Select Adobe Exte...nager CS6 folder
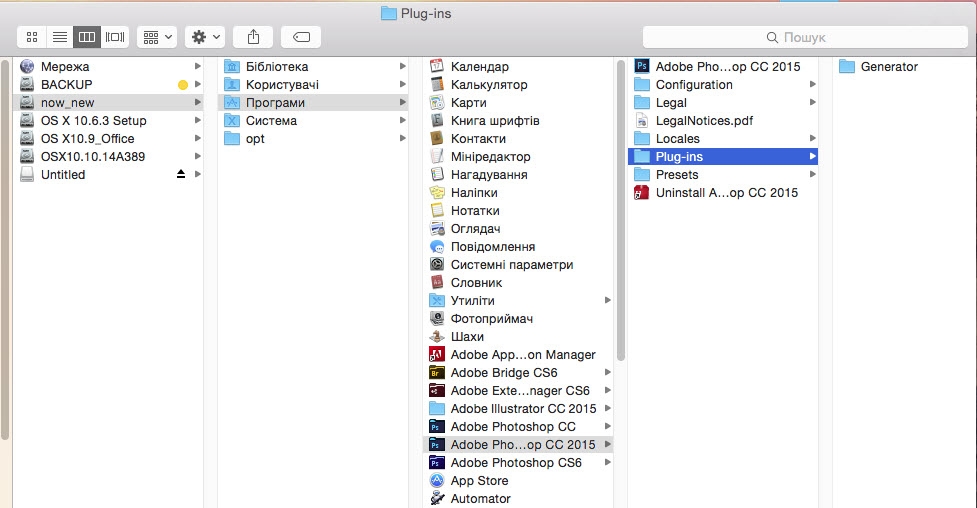 tap(518, 390)
